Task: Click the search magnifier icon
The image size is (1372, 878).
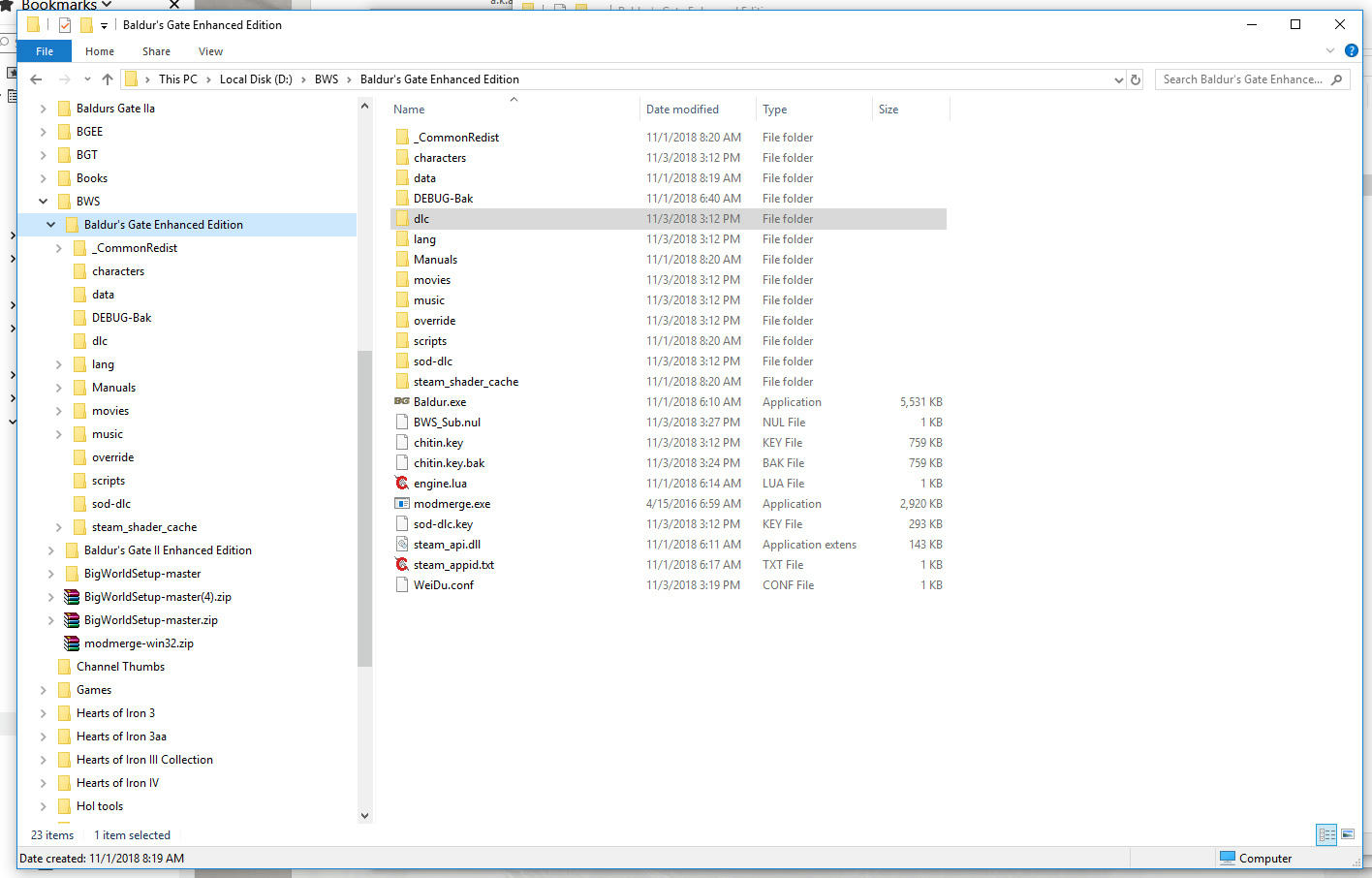Action: 1337,79
